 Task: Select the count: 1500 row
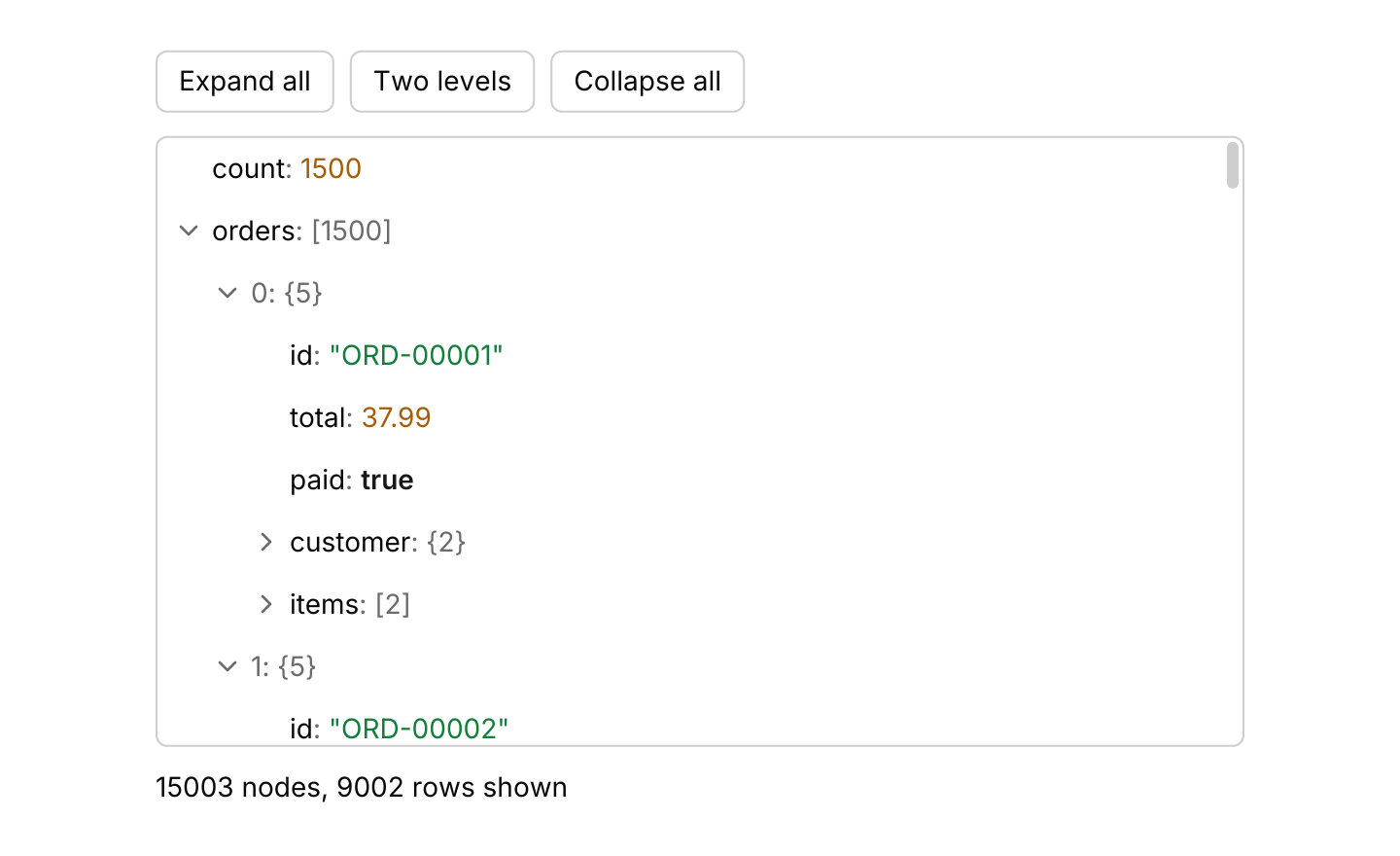[x=700, y=168]
